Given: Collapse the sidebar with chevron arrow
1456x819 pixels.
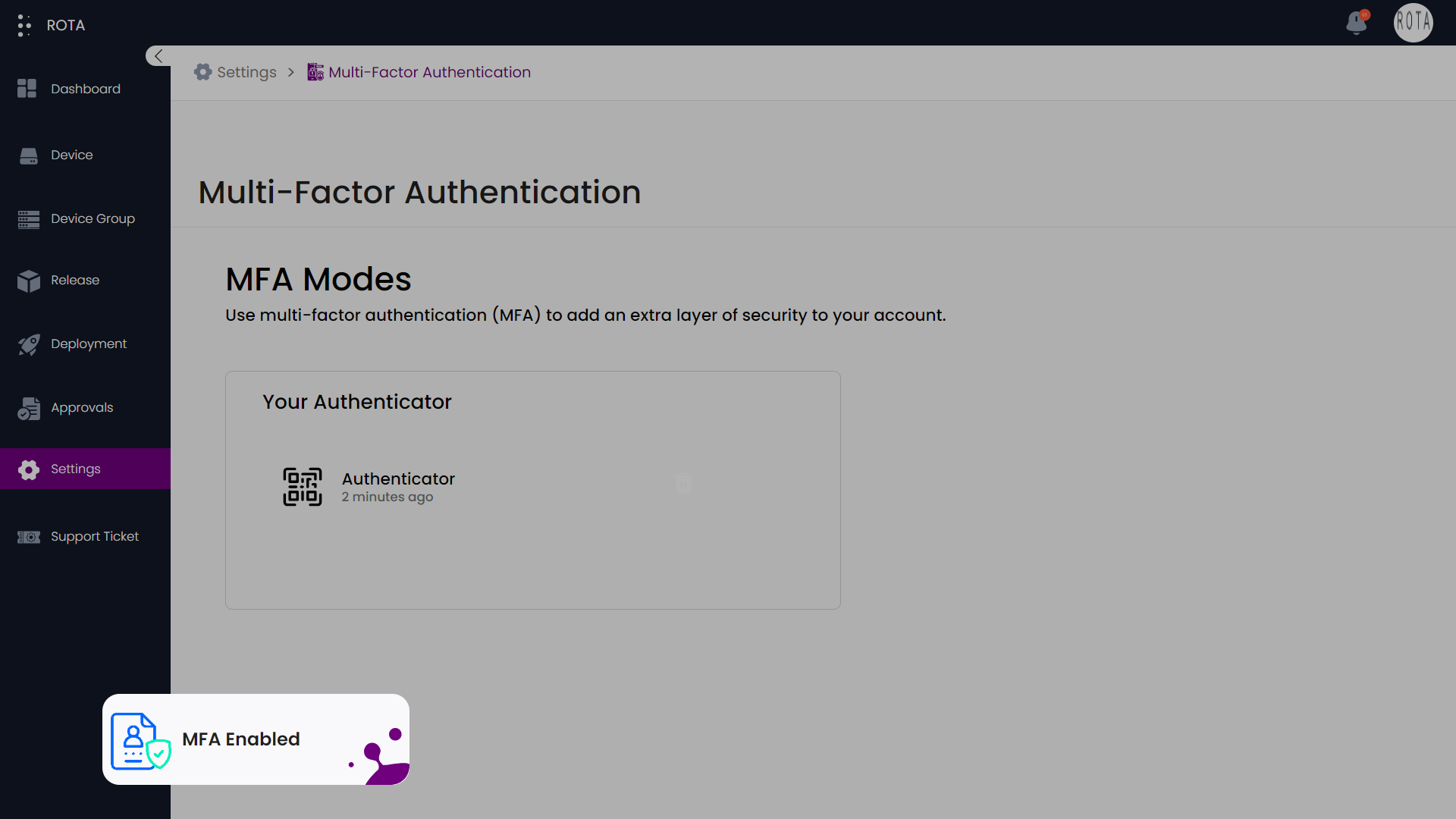Looking at the screenshot, I should [158, 55].
